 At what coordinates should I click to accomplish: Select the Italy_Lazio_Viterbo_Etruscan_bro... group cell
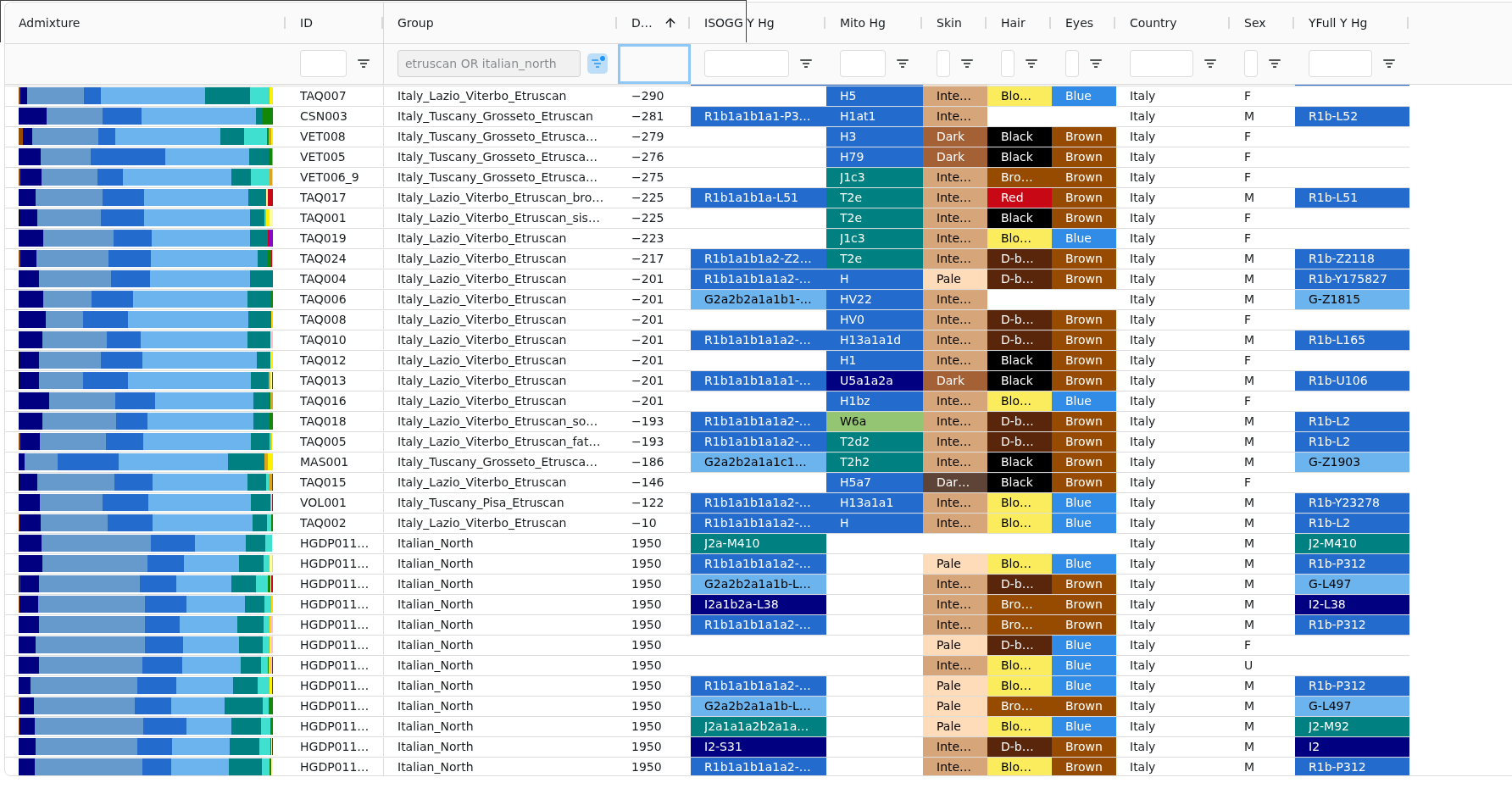[500, 197]
